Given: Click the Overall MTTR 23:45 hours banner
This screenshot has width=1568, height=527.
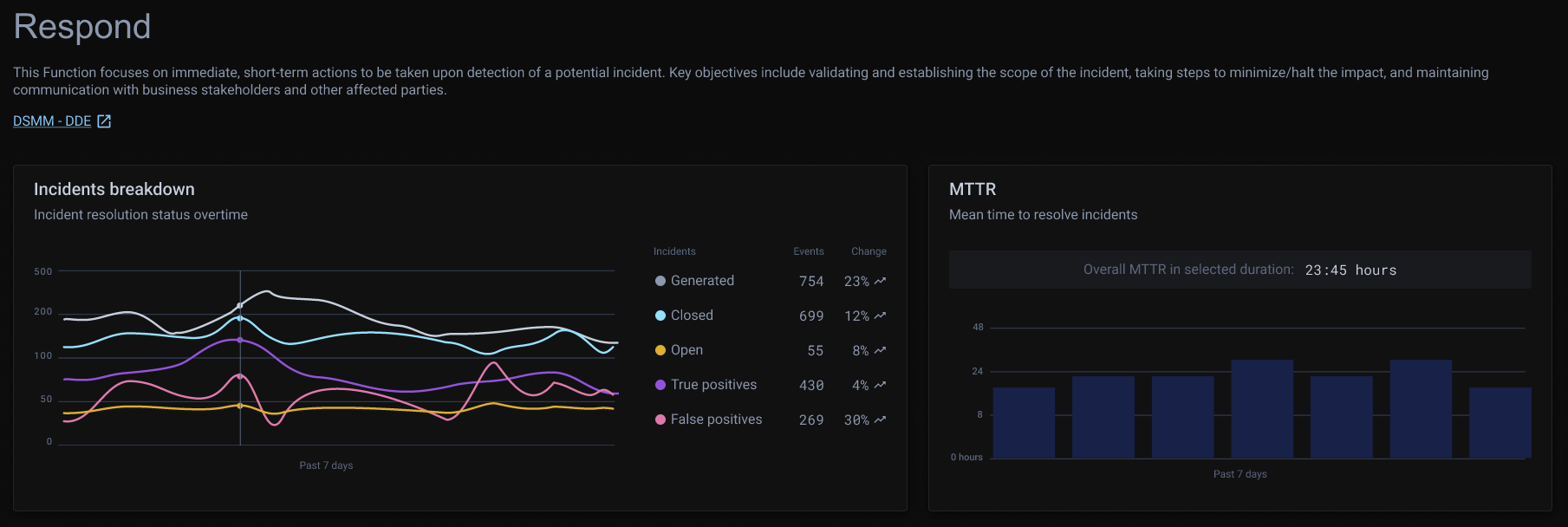Looking at the screenshot, I should click(1239, 270).
